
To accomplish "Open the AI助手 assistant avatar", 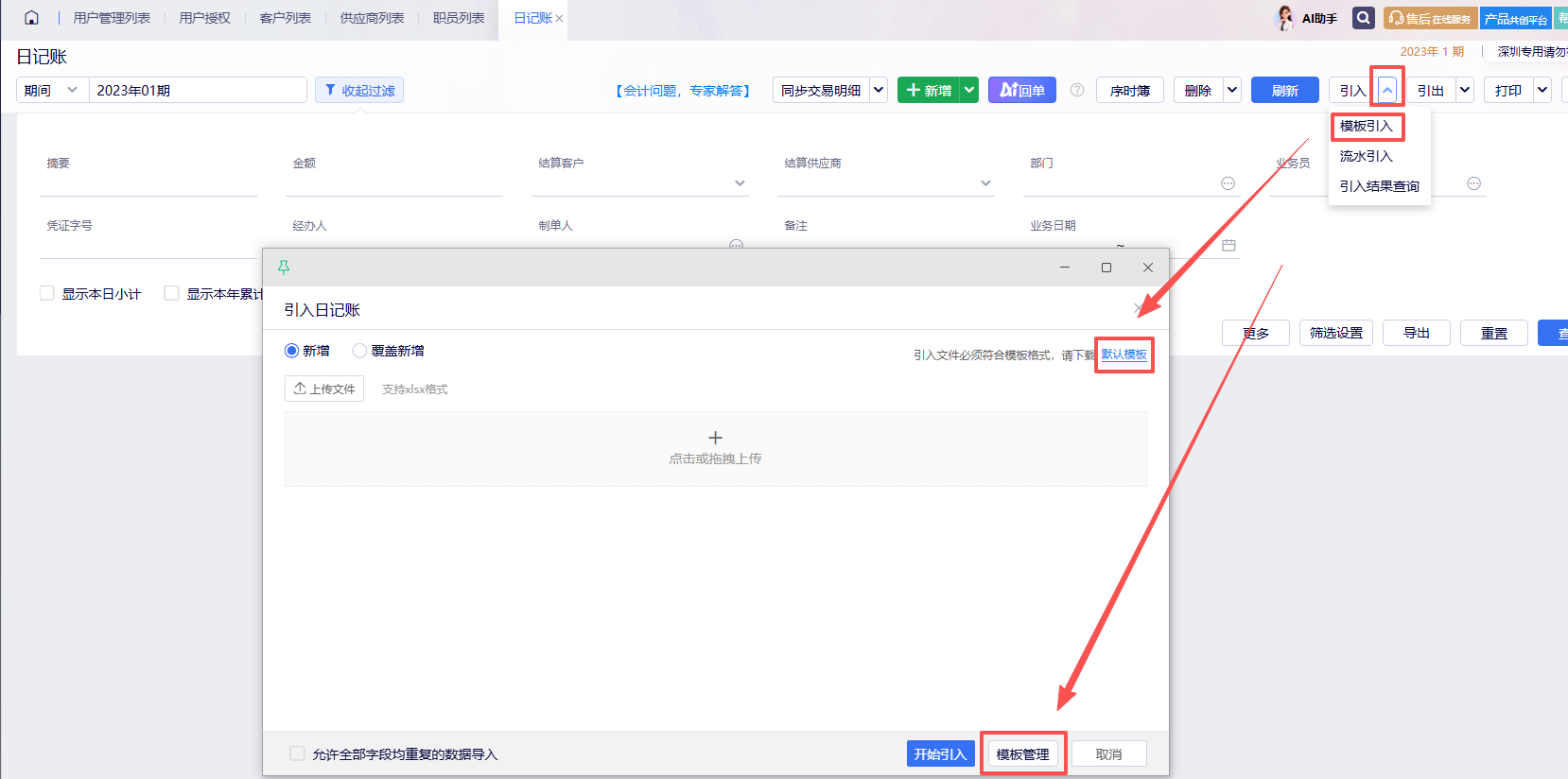I will [x=1284, y=18].
